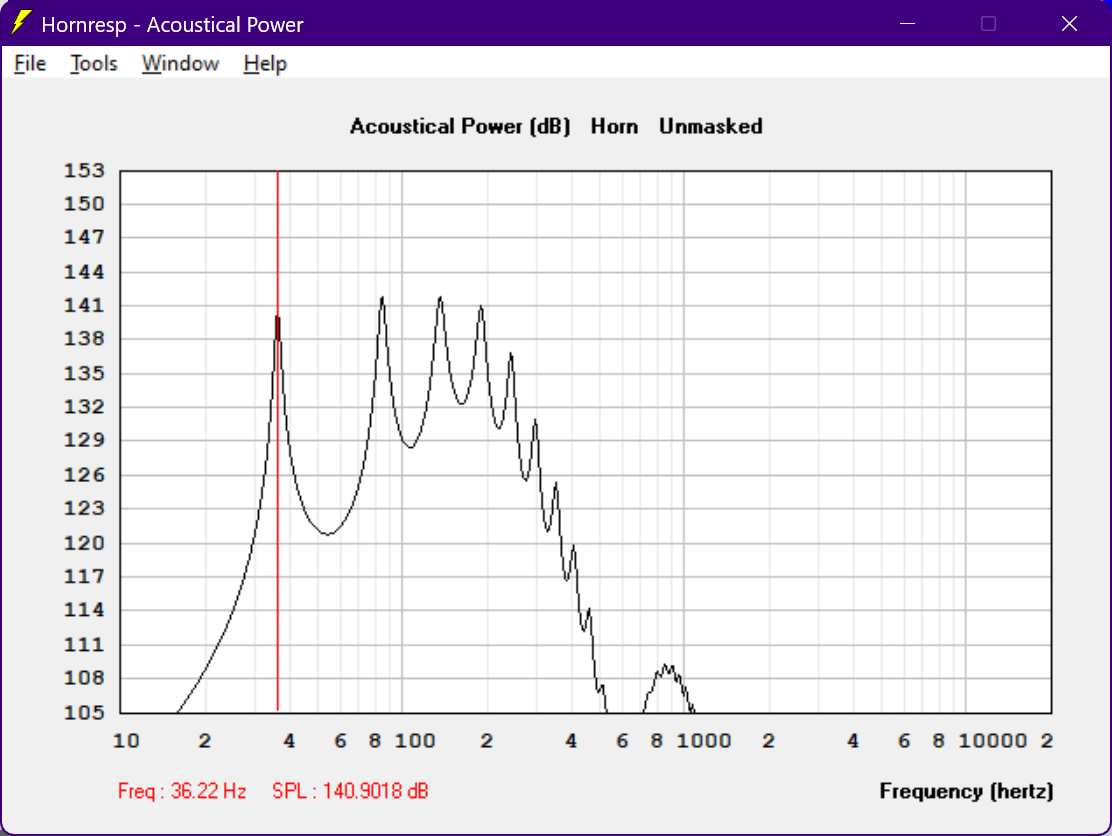Click the 'Frequency (hertz)' axis label
1112x836 pixels.
pos(966,791)
